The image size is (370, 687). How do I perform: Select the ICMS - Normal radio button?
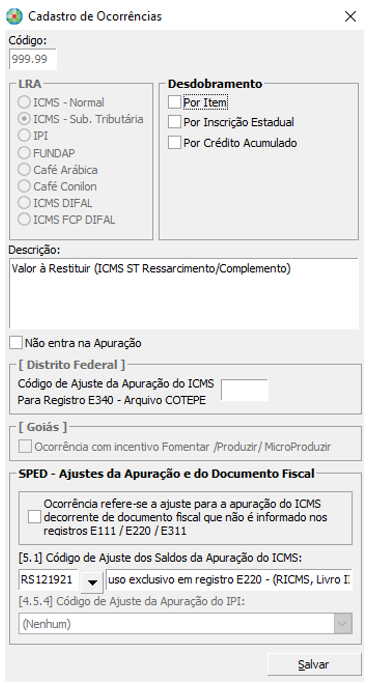pyautogui.click(x=24, y=103)
